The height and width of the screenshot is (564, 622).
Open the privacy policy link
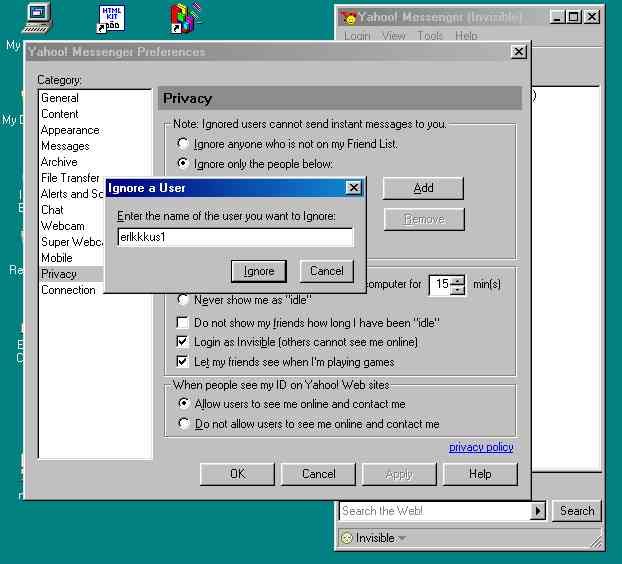(x=481, y=447)
